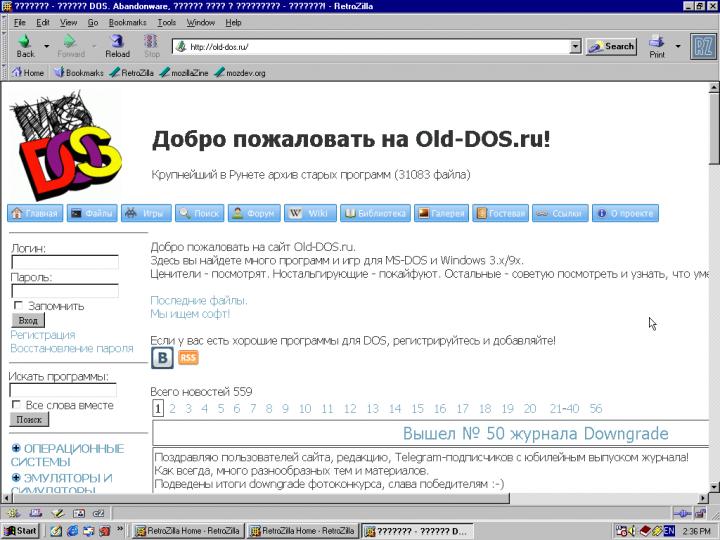This screenshot has height=540, width=720.
Task: Open Composer component icon in status bar
Action: (57, 513)
